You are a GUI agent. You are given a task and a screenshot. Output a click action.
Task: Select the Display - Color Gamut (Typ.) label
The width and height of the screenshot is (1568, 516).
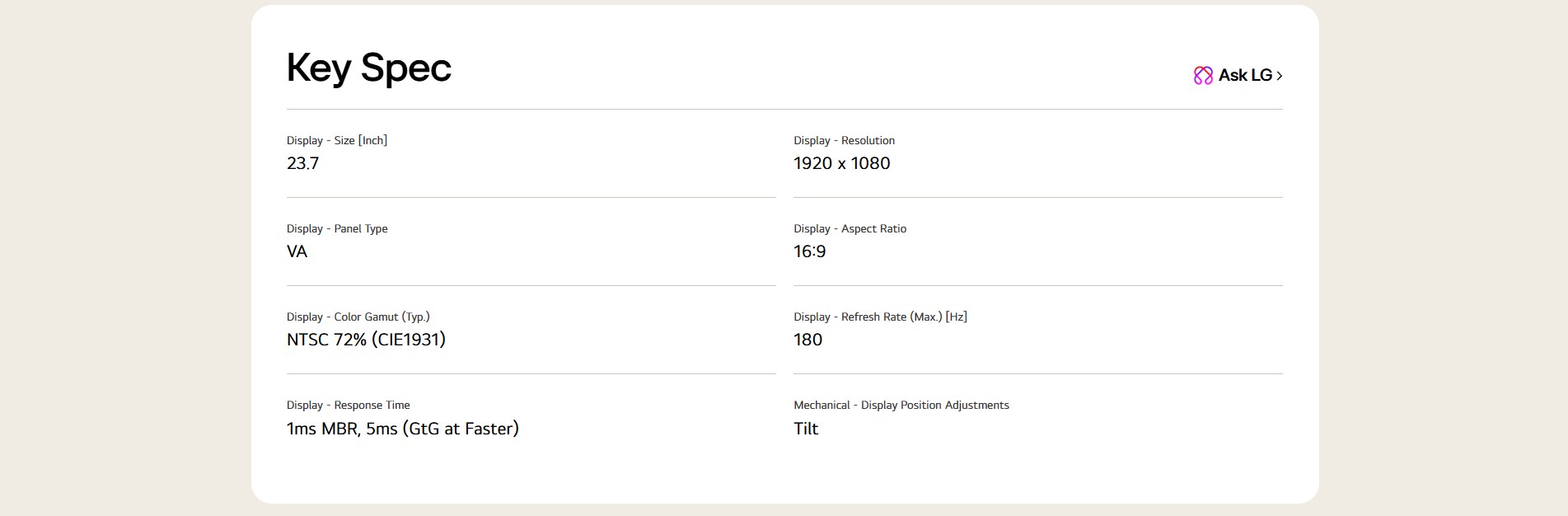point(358,317)
